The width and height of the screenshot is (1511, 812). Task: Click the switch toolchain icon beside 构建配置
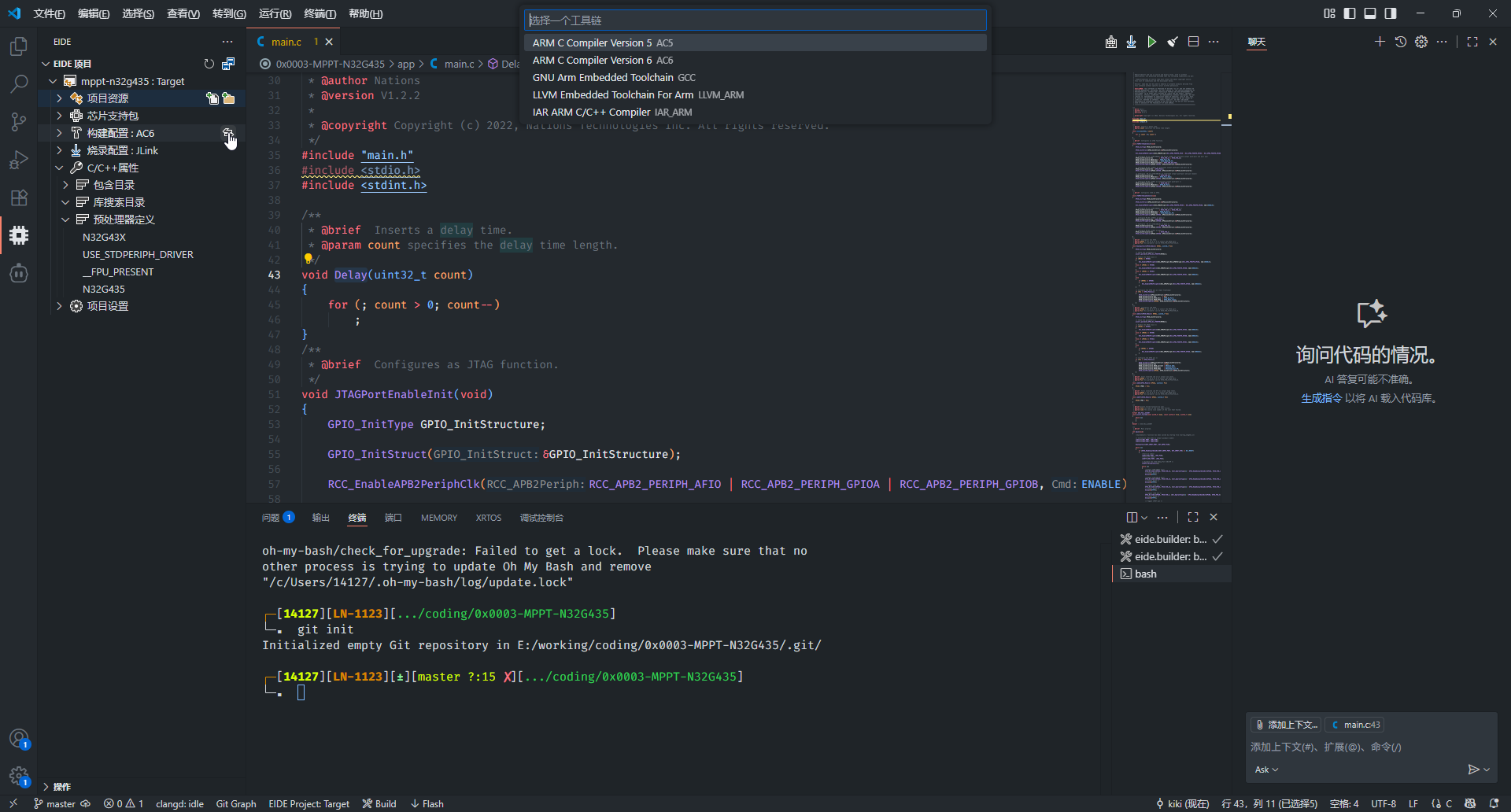[x=227, y=134]
